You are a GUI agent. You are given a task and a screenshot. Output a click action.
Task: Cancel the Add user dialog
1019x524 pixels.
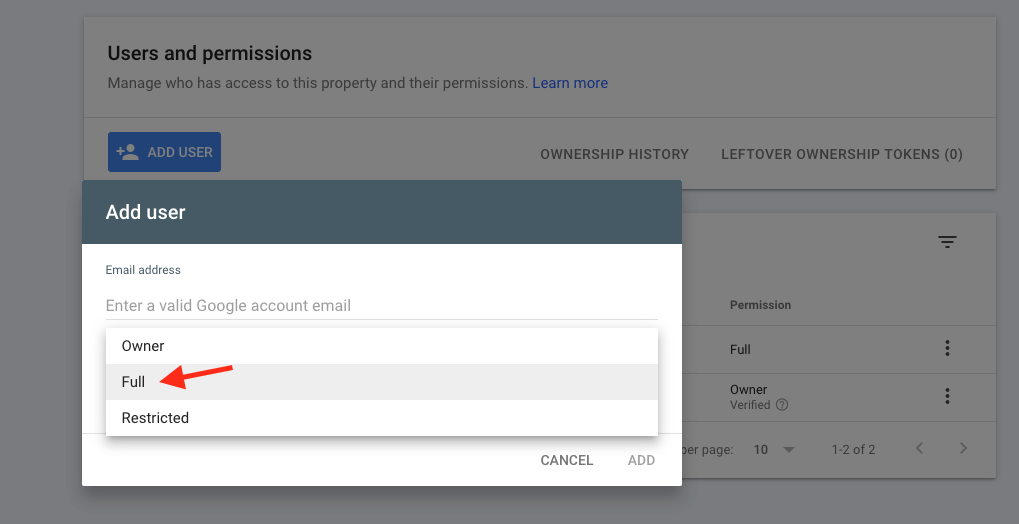click(567, 460)
